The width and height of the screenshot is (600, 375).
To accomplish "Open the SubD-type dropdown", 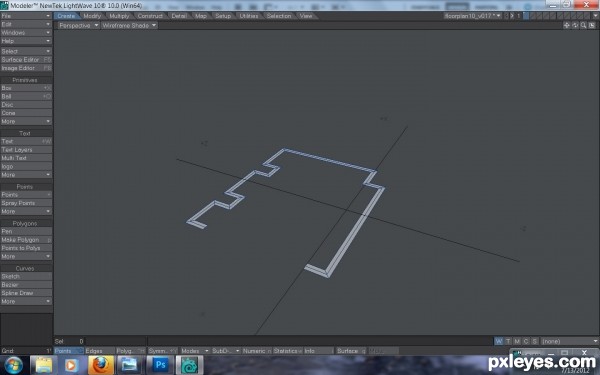I will [x=226, y=351].
